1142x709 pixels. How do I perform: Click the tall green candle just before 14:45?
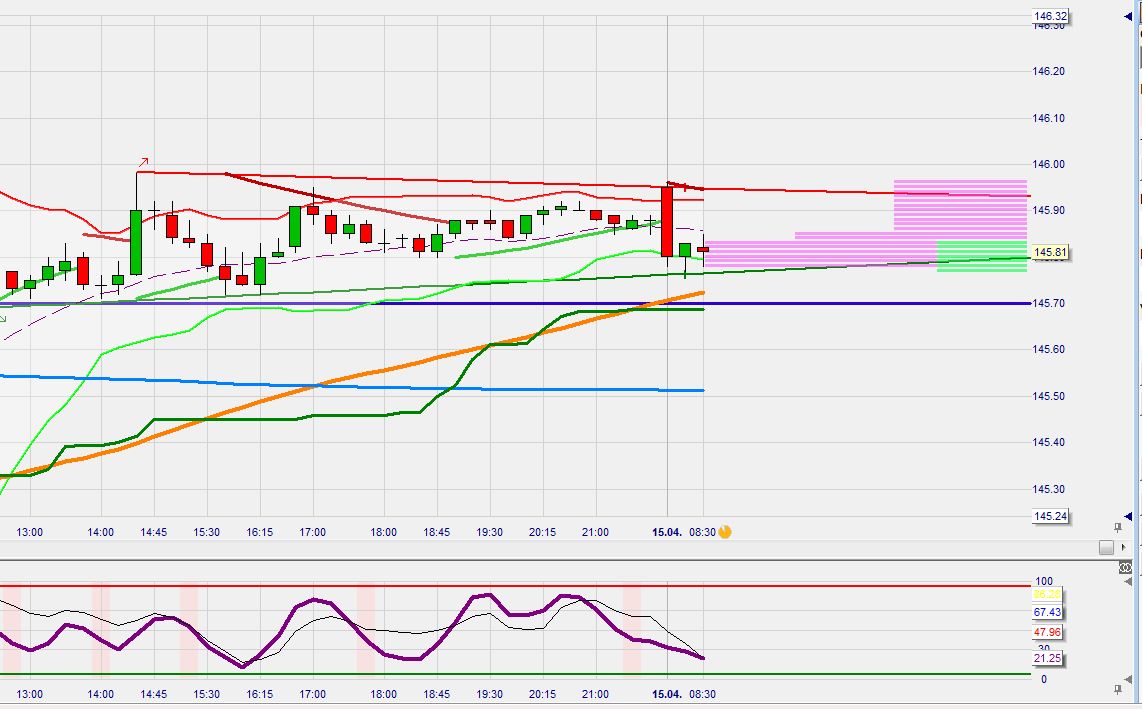click(136, 242)
